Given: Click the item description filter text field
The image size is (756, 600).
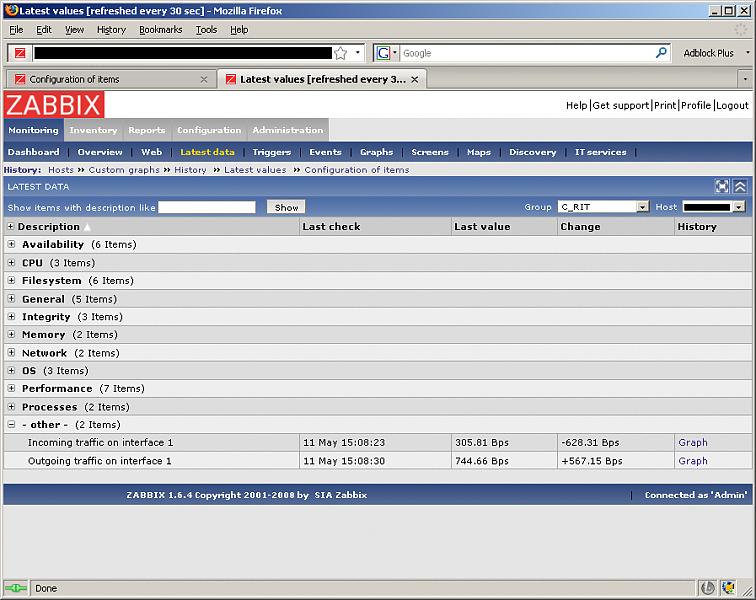Looking at the screenshot, I should point(207,207).
